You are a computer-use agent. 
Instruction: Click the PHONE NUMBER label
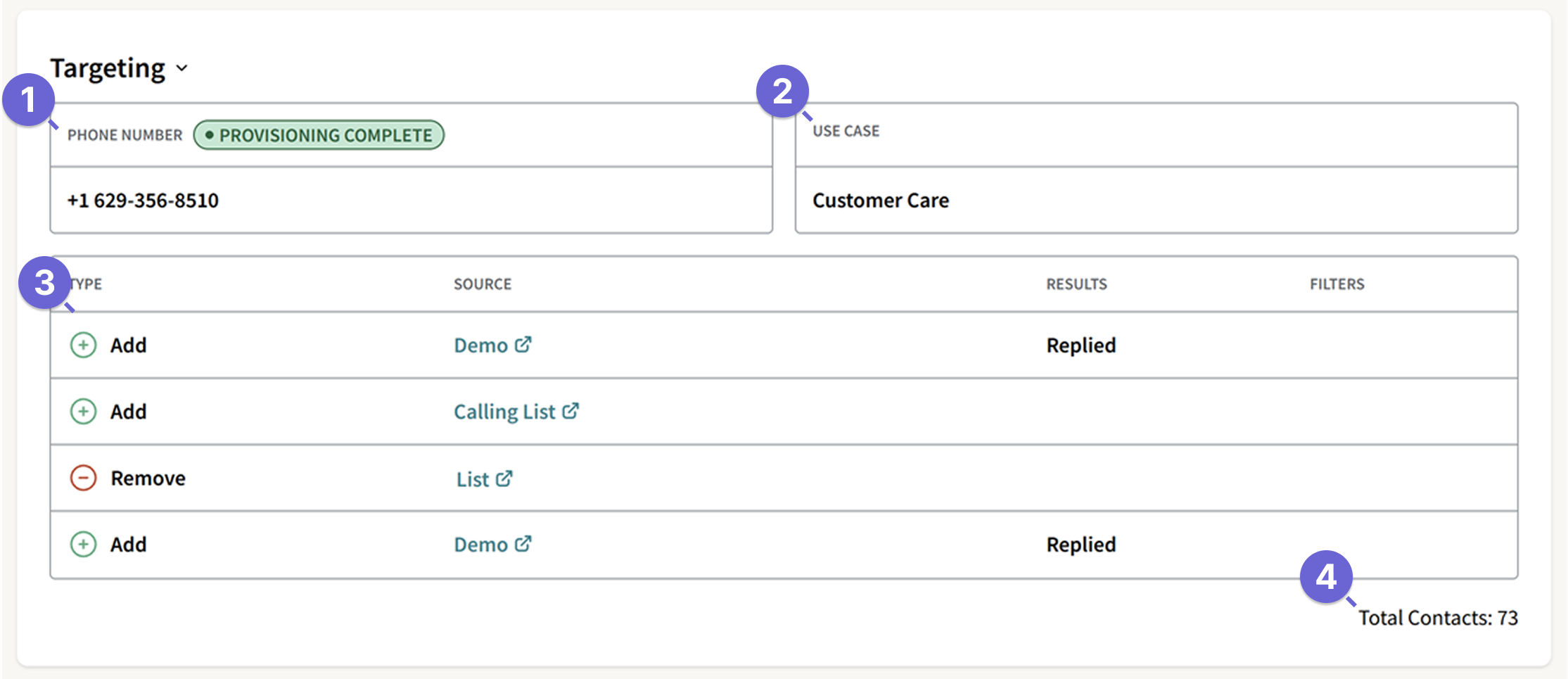coord(125,135)
